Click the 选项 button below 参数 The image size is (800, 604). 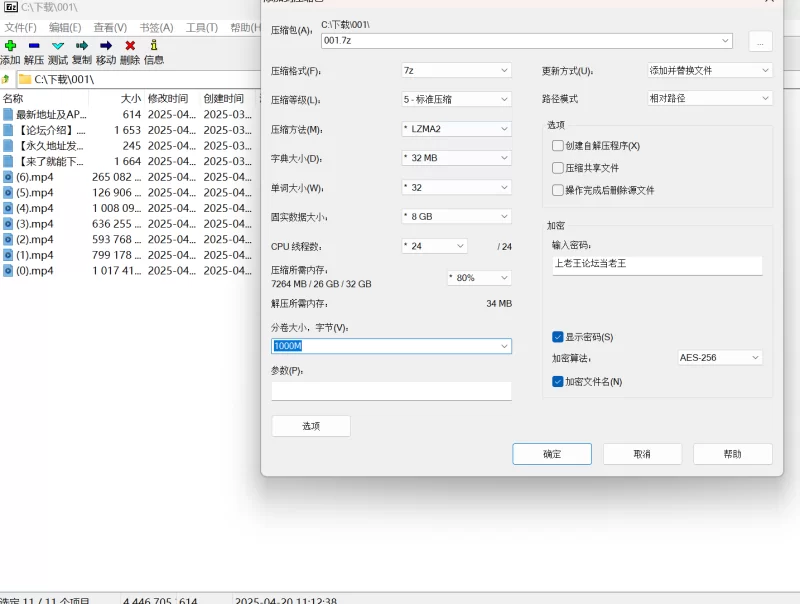coord(311,426)
